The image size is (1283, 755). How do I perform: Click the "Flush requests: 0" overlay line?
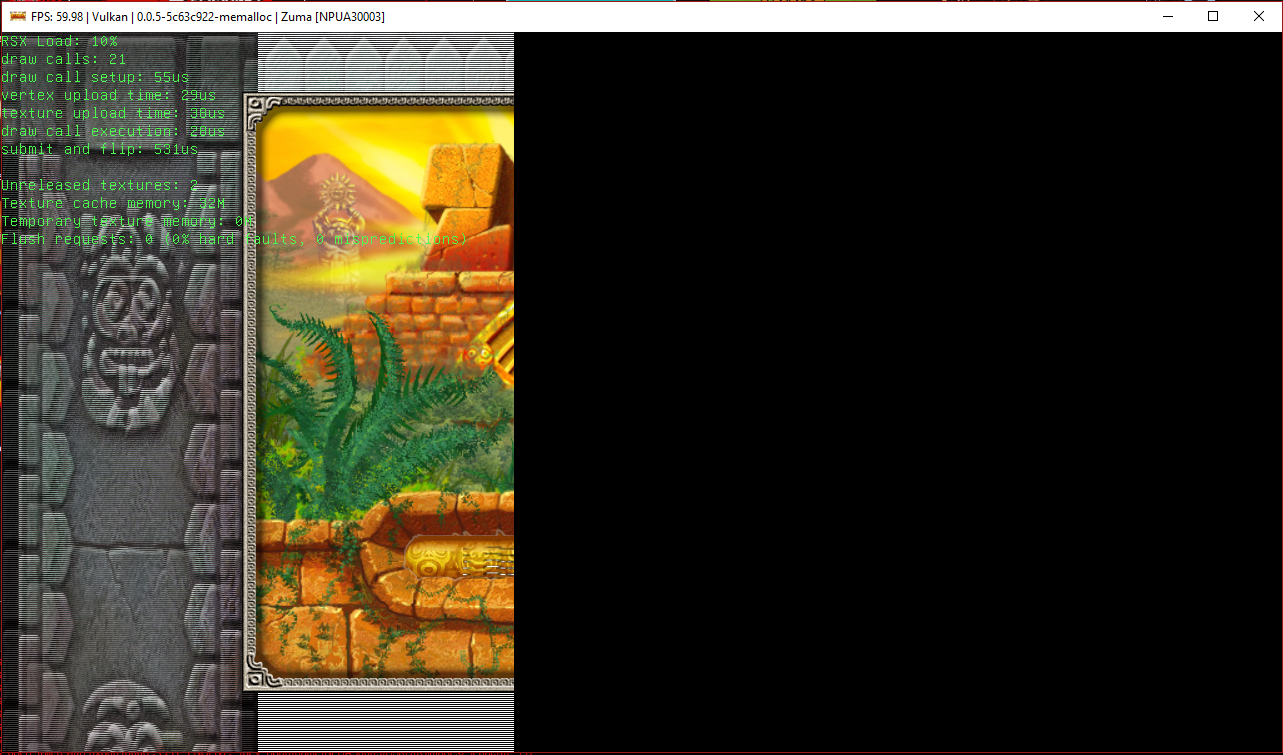234,239
